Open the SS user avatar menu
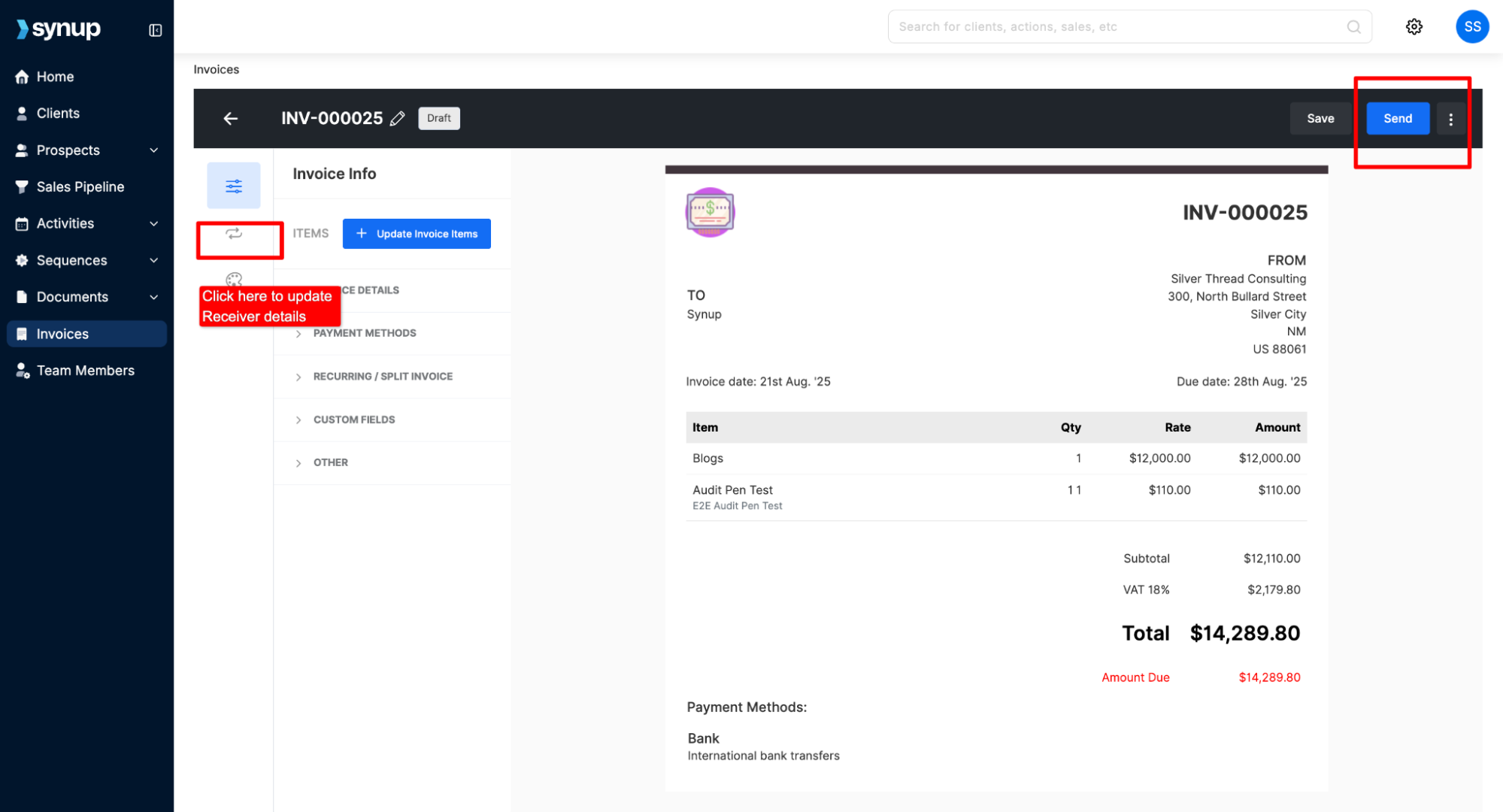 1471,27
